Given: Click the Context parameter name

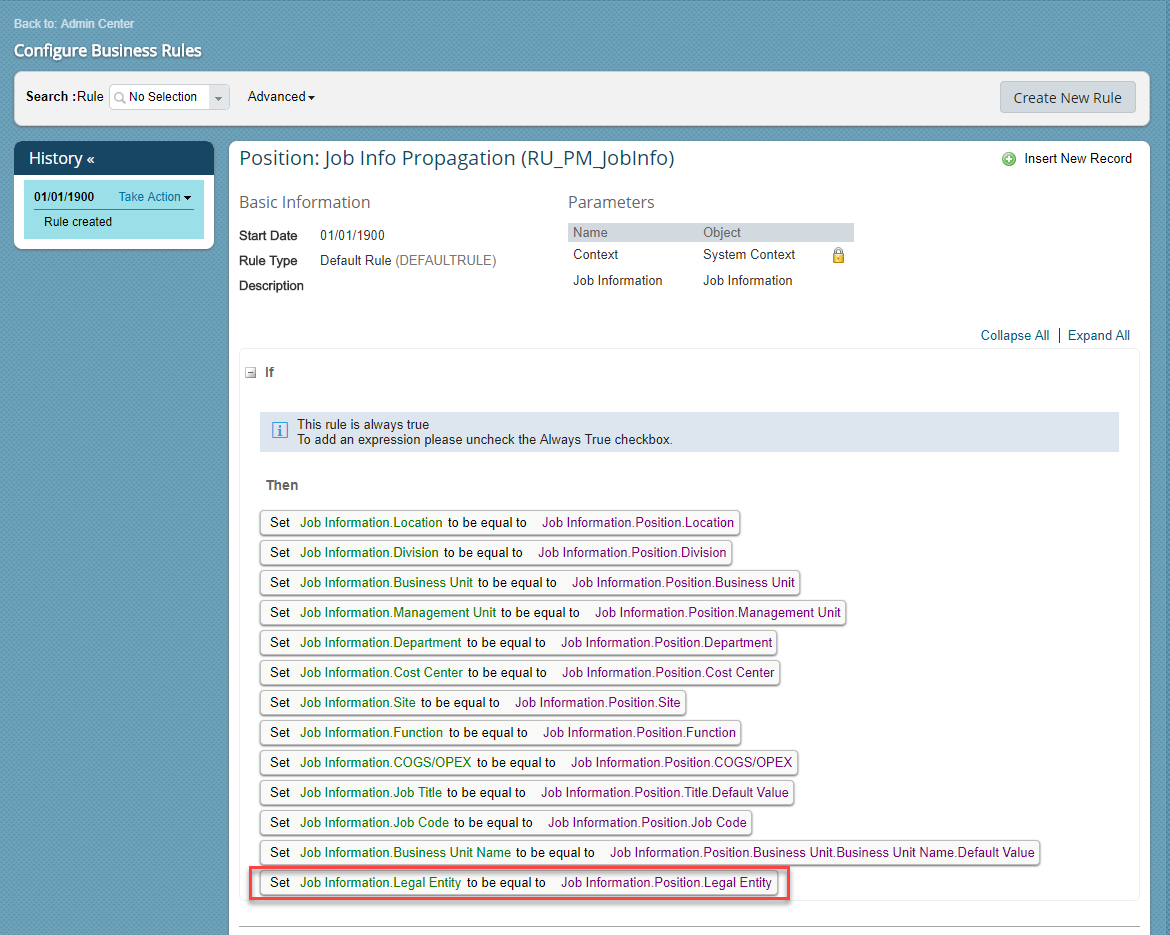Looking at the screenshot, I should click(x=595, y=254).
